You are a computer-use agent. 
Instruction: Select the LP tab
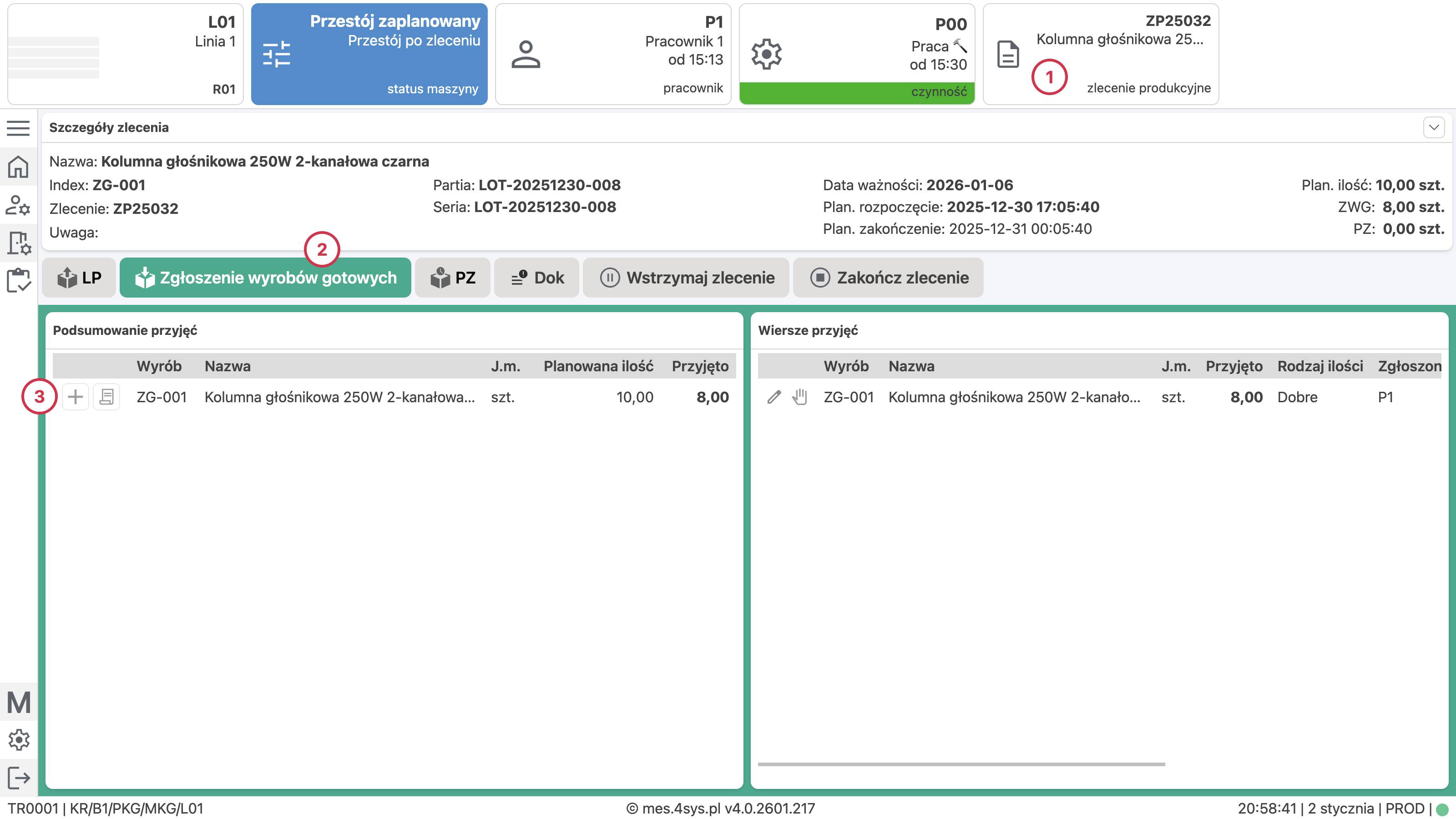79,278
